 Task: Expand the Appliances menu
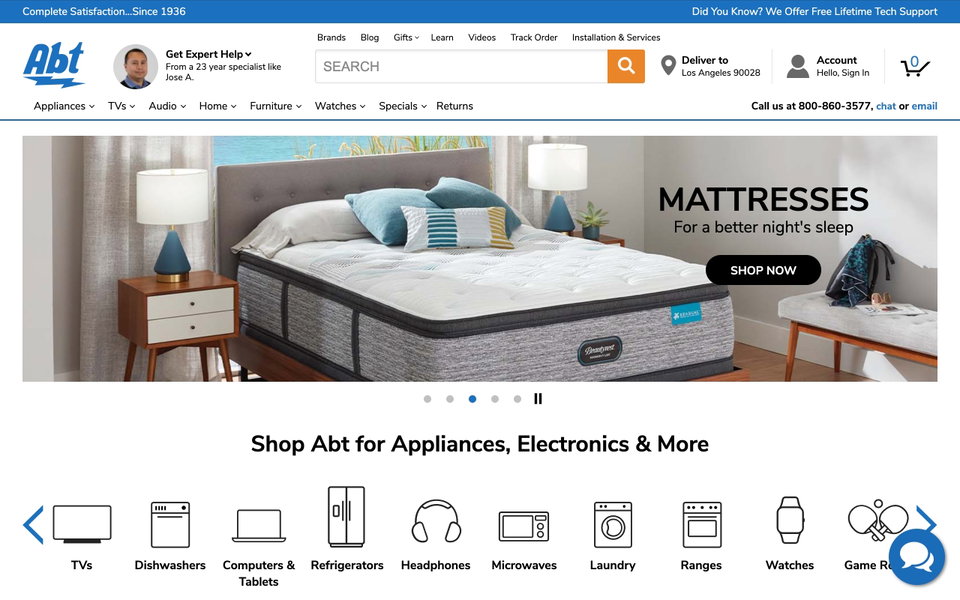click(64, 106)
